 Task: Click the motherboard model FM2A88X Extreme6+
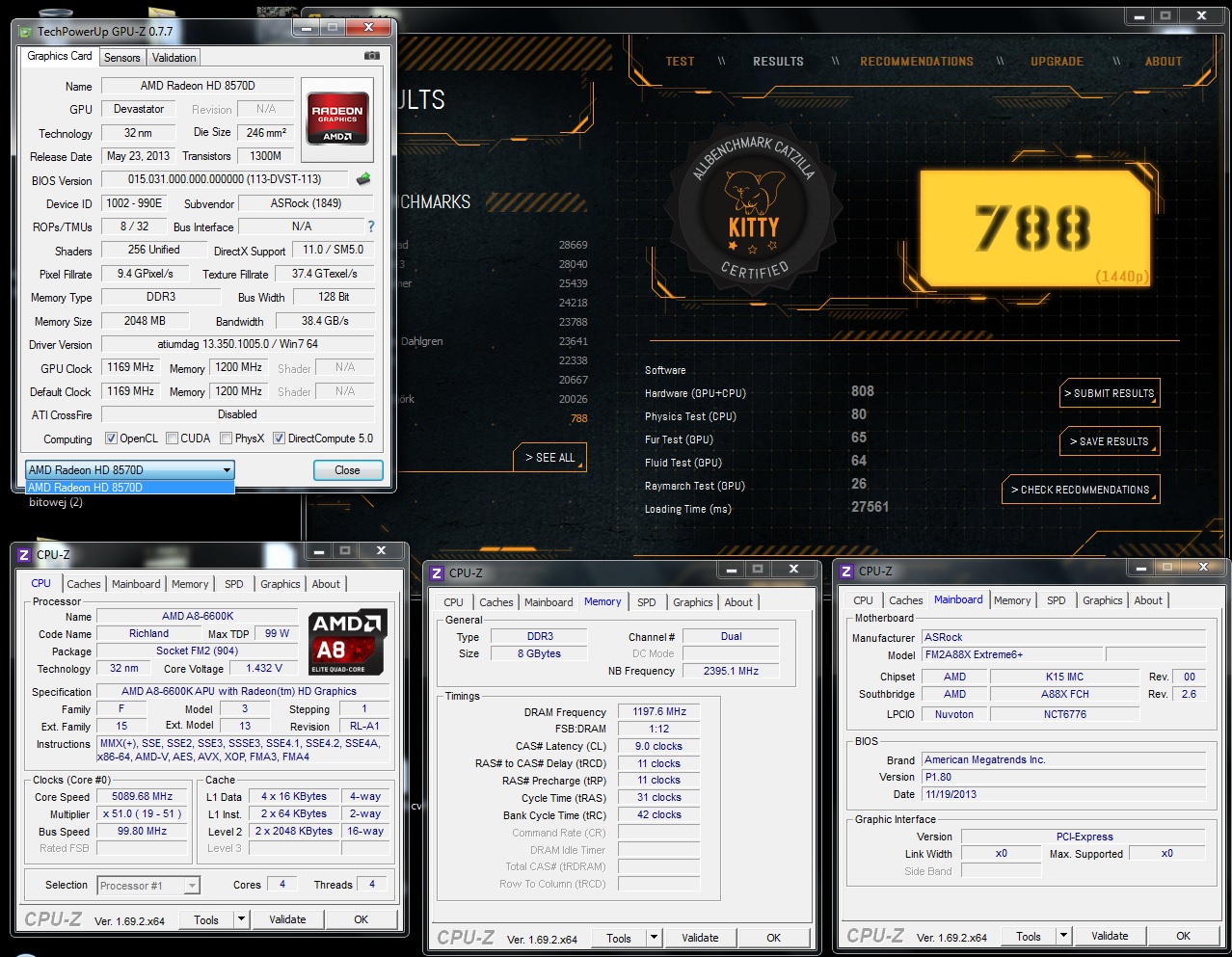point(1011,654)
